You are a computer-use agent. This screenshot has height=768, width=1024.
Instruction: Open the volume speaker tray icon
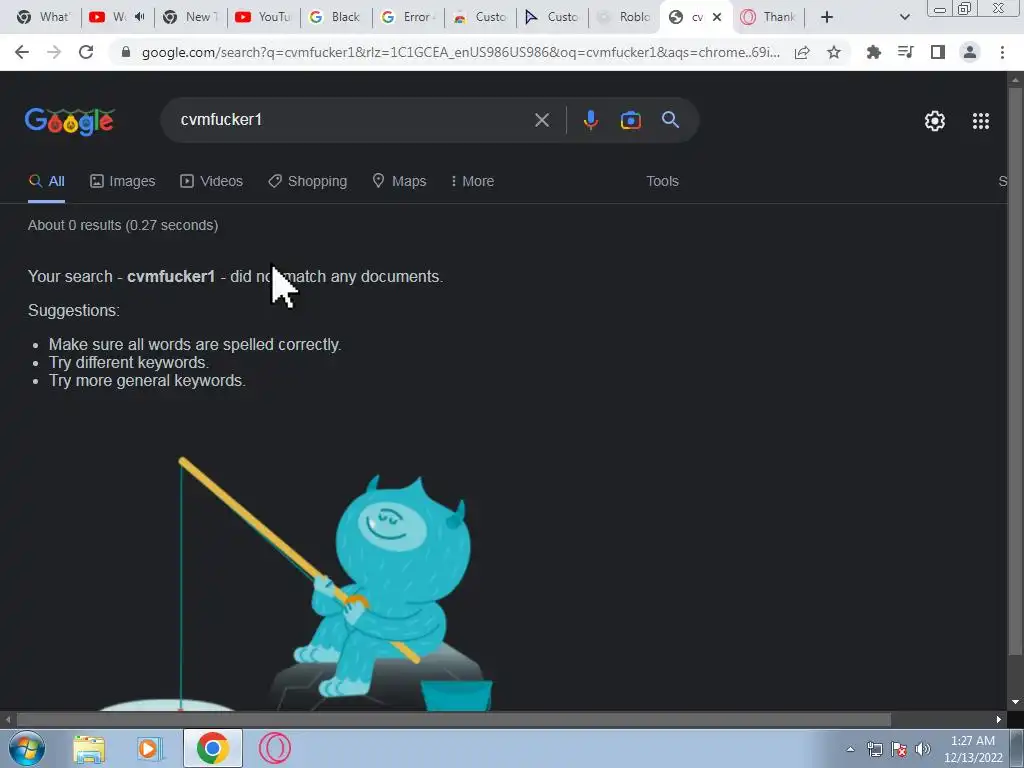922,749
